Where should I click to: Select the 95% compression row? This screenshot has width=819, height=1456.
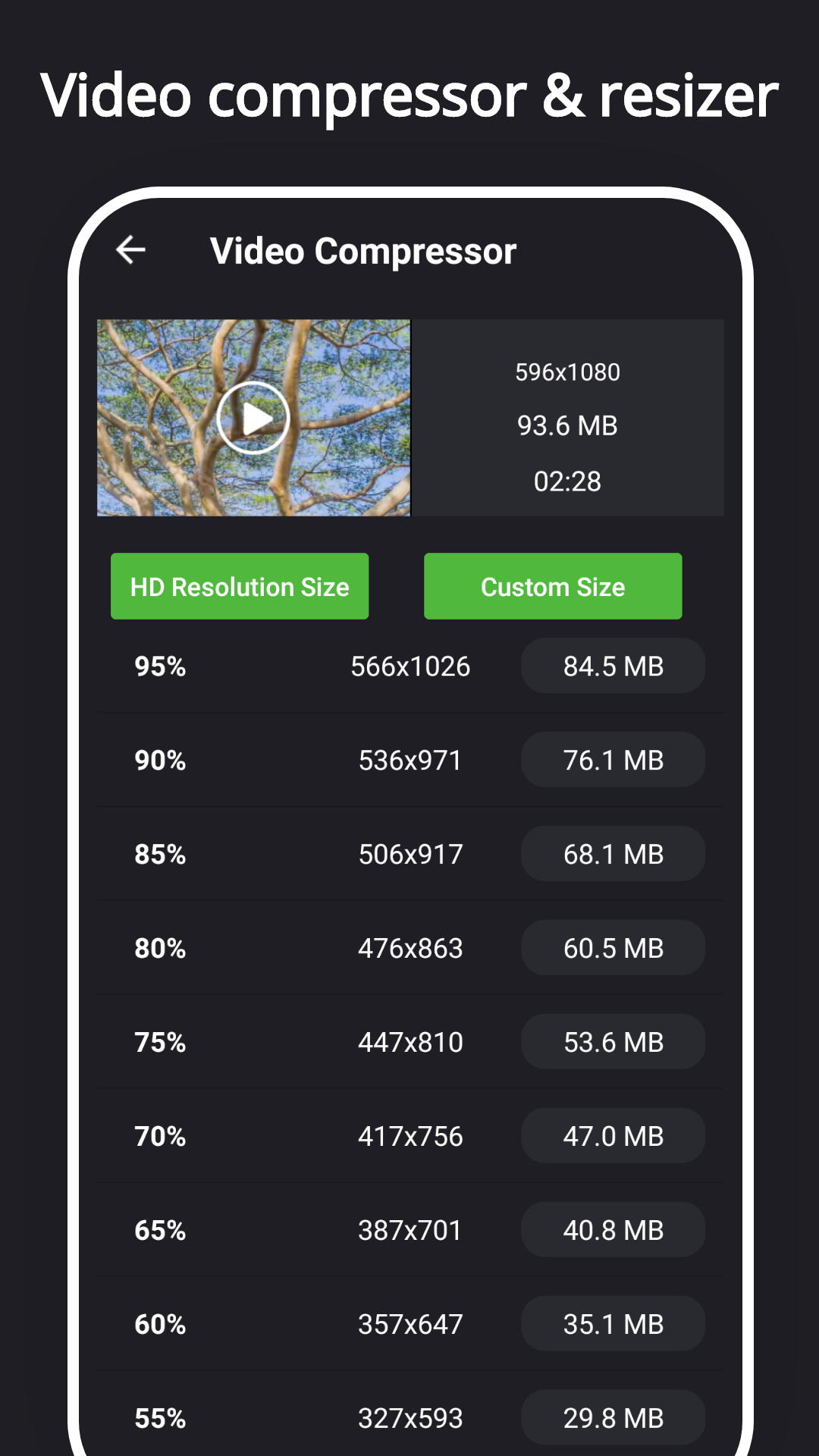[x=160, y=666]
